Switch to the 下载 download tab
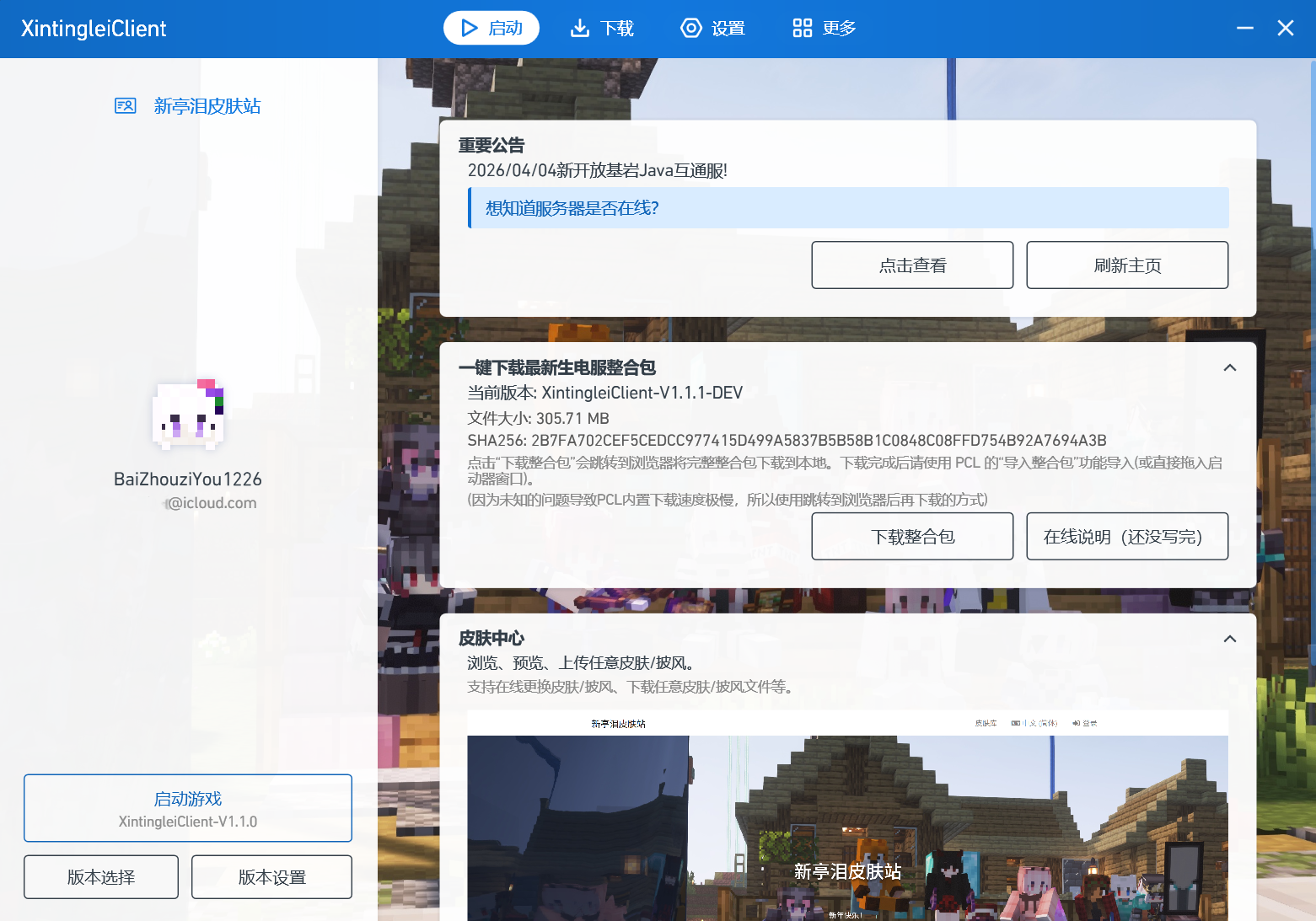 [x=602, y=28]
